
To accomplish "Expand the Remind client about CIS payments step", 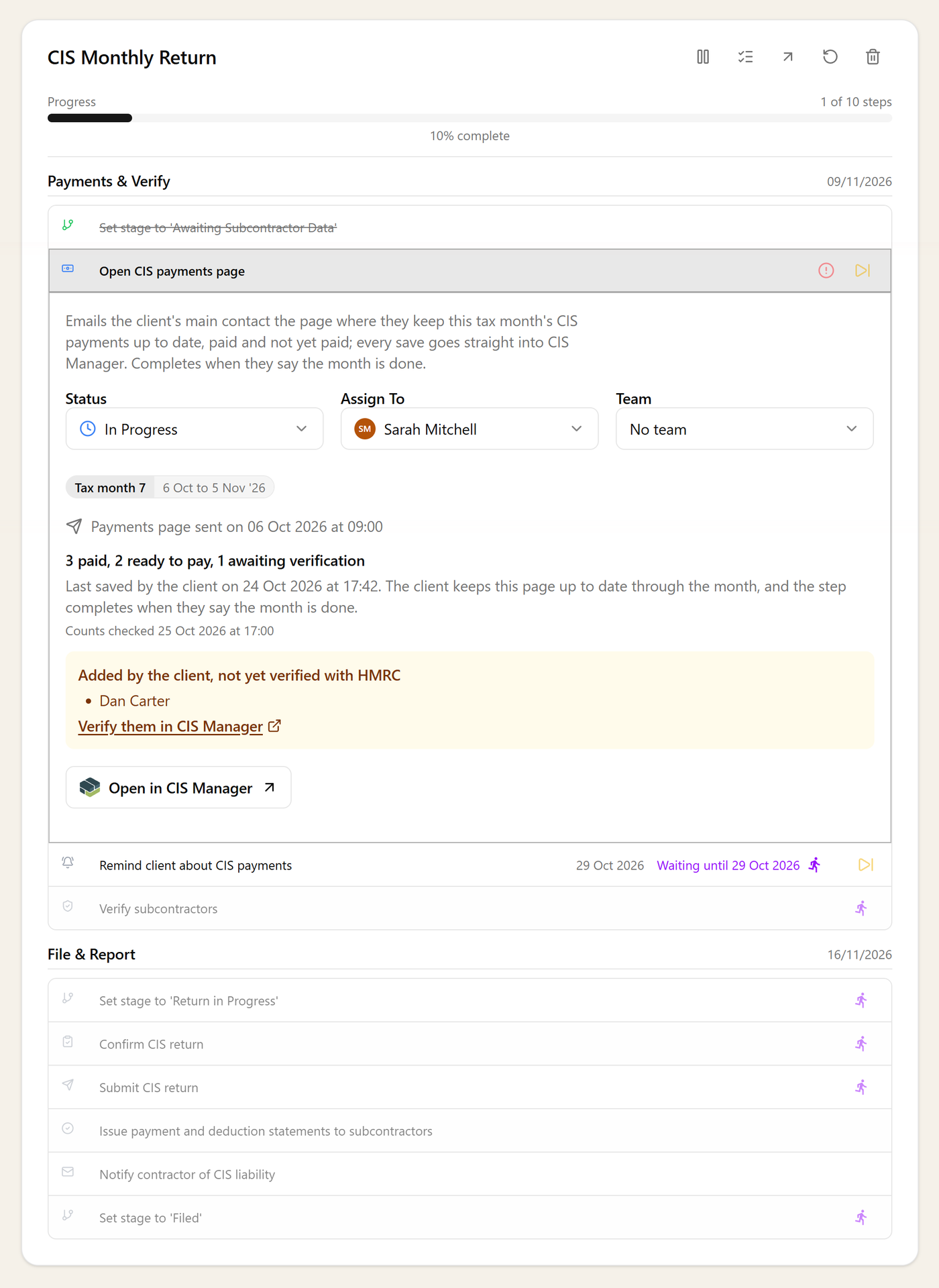I will (x=469, y=865).
